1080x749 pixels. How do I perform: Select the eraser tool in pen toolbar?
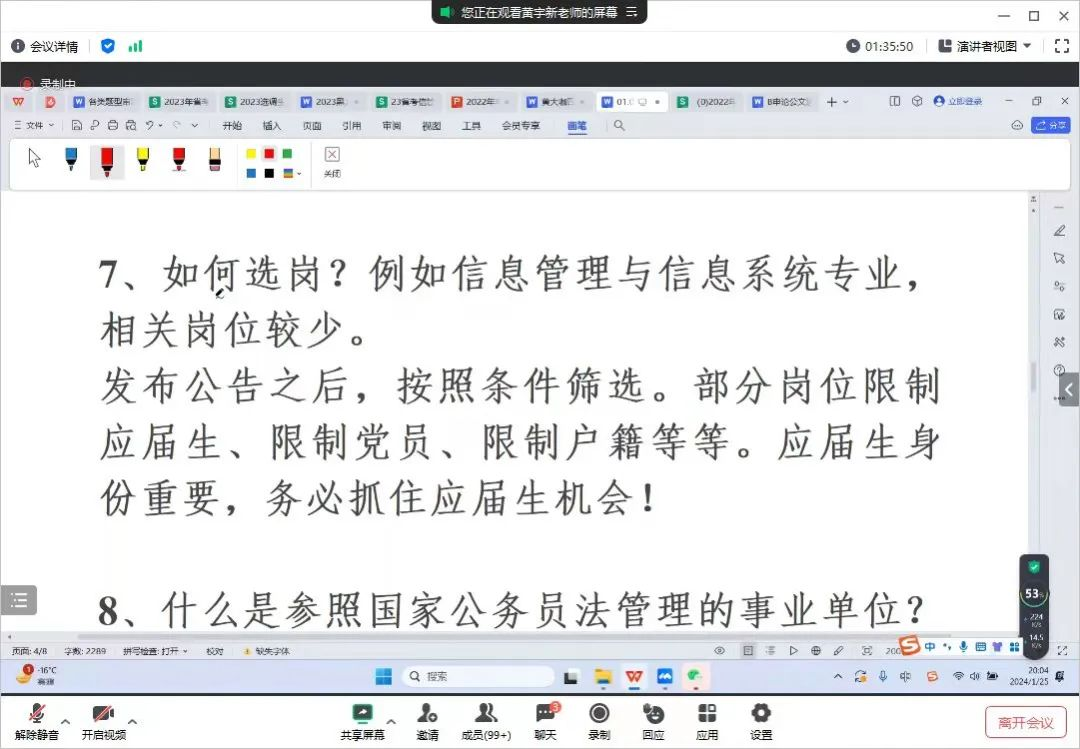point(214,159)
